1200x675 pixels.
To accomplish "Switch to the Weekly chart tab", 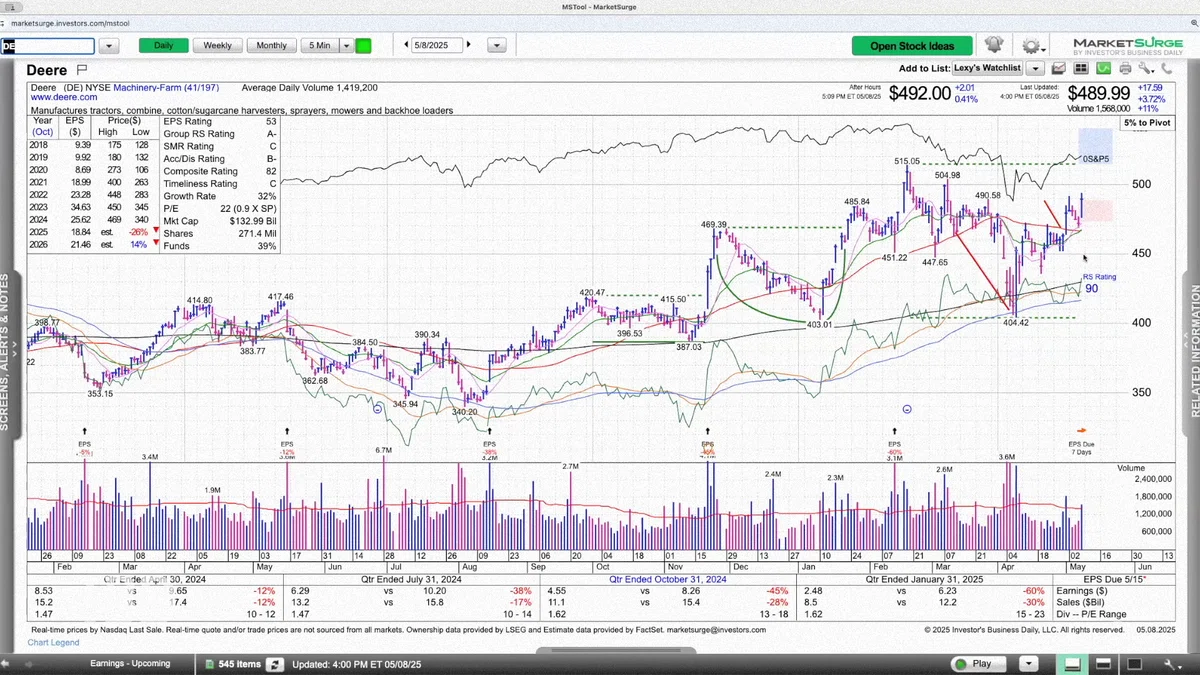I will (218, 45).
